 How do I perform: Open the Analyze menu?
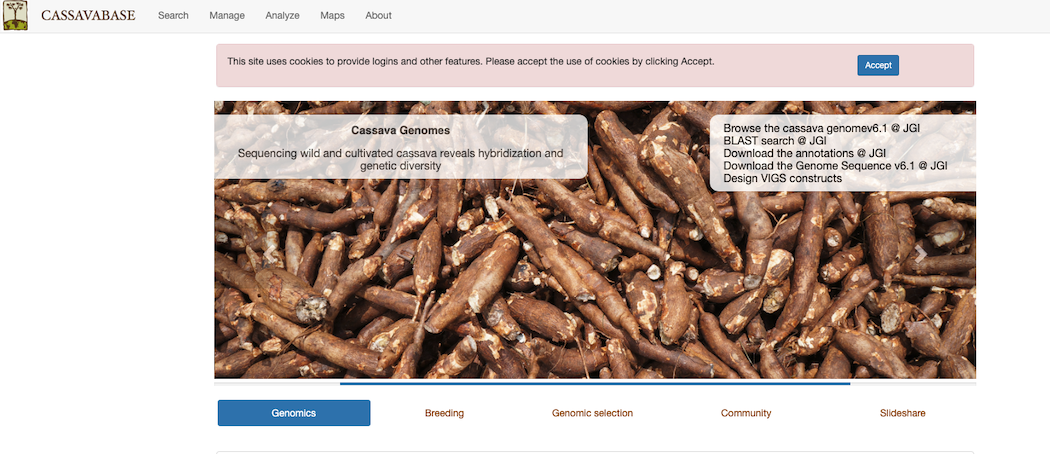(x=283, y=15)
